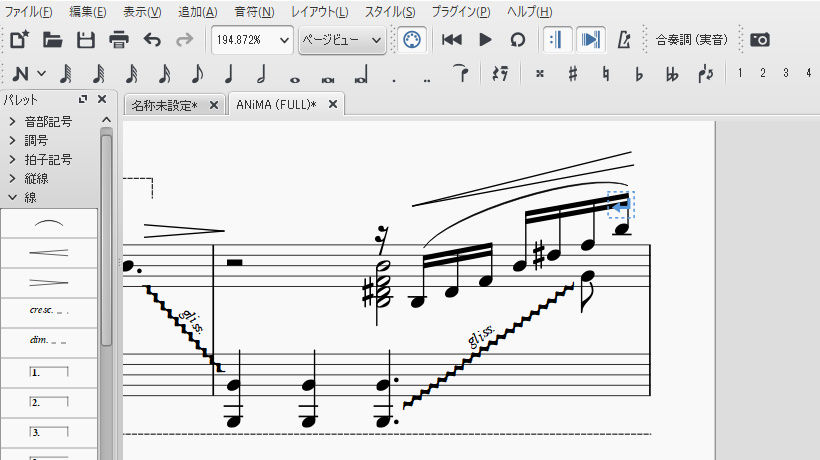Select the quarter note duration
Image resolution: width=820 pixels, height=460 pixels.
pyautogui.click(x=229, y=74)
